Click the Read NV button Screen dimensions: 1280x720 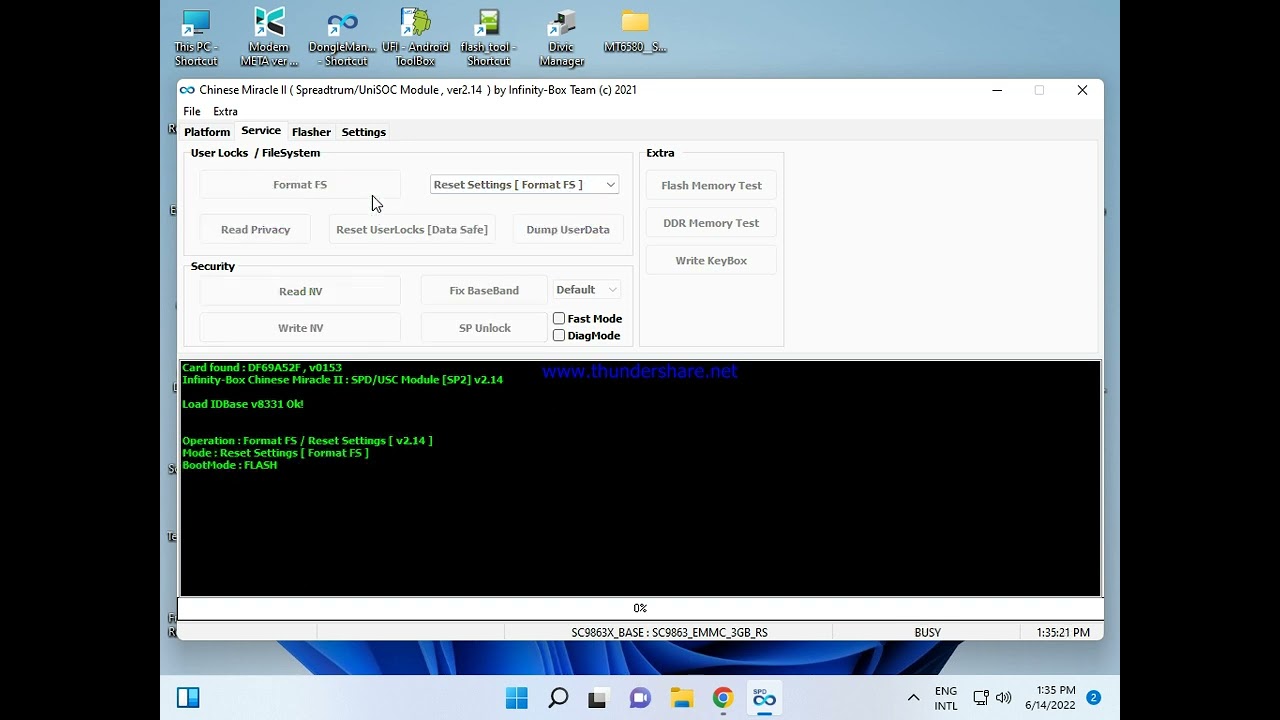click(x=300, y=291)
